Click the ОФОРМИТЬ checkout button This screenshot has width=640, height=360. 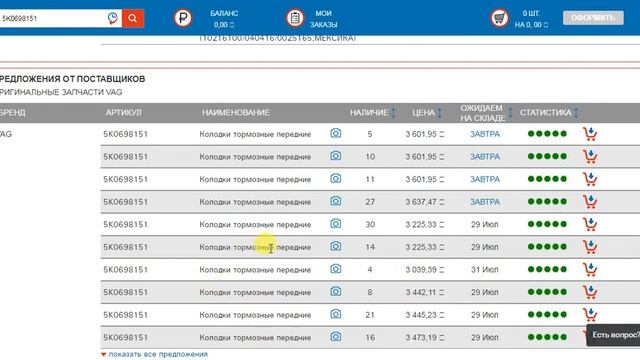tap(593, 18)
